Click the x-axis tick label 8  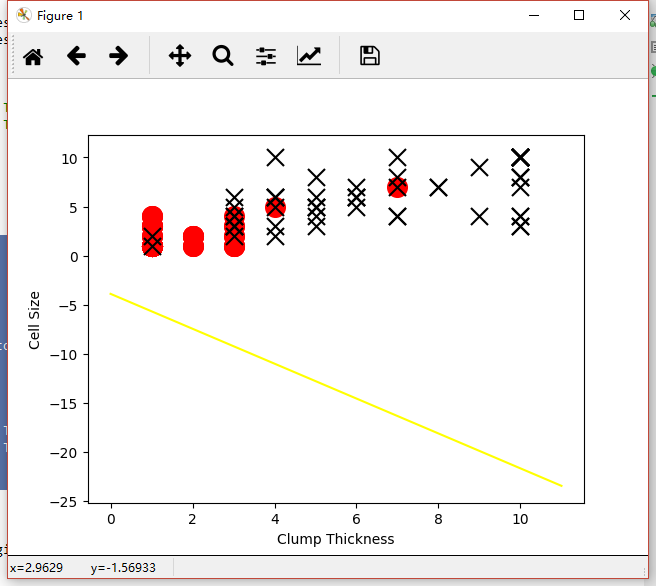438,519
